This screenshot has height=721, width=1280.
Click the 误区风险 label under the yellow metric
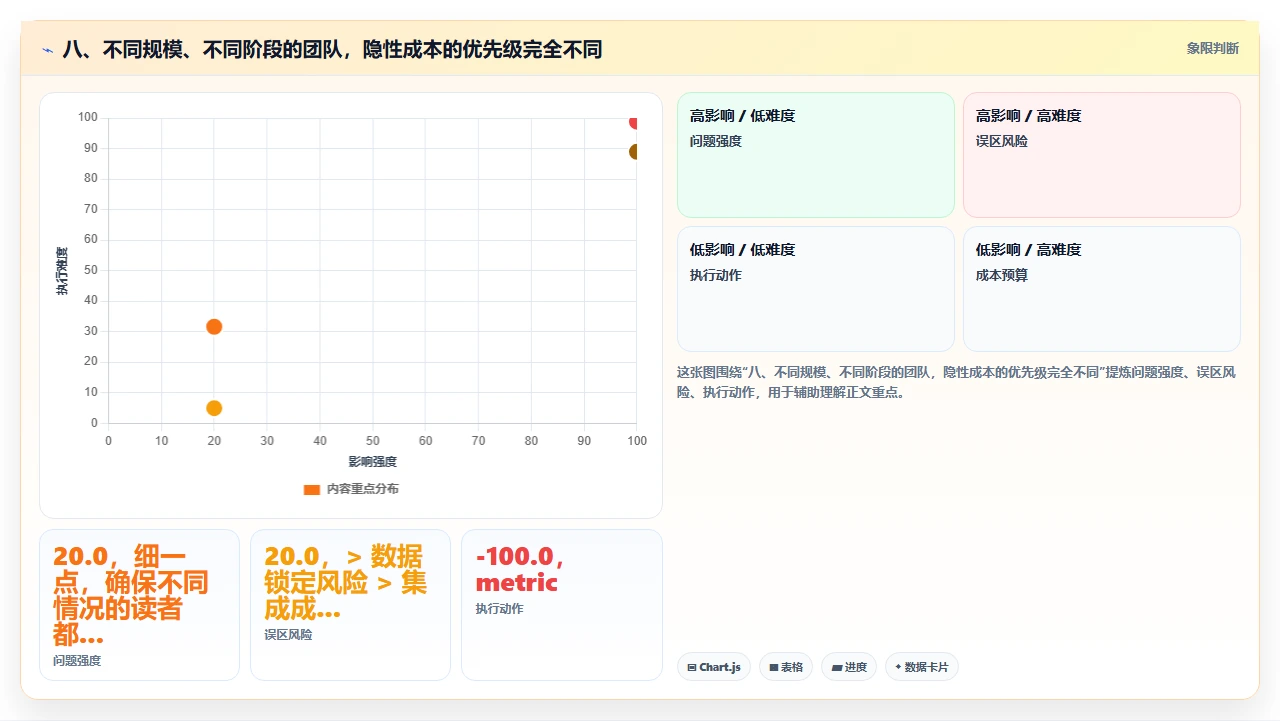click(x=288, y=635)
